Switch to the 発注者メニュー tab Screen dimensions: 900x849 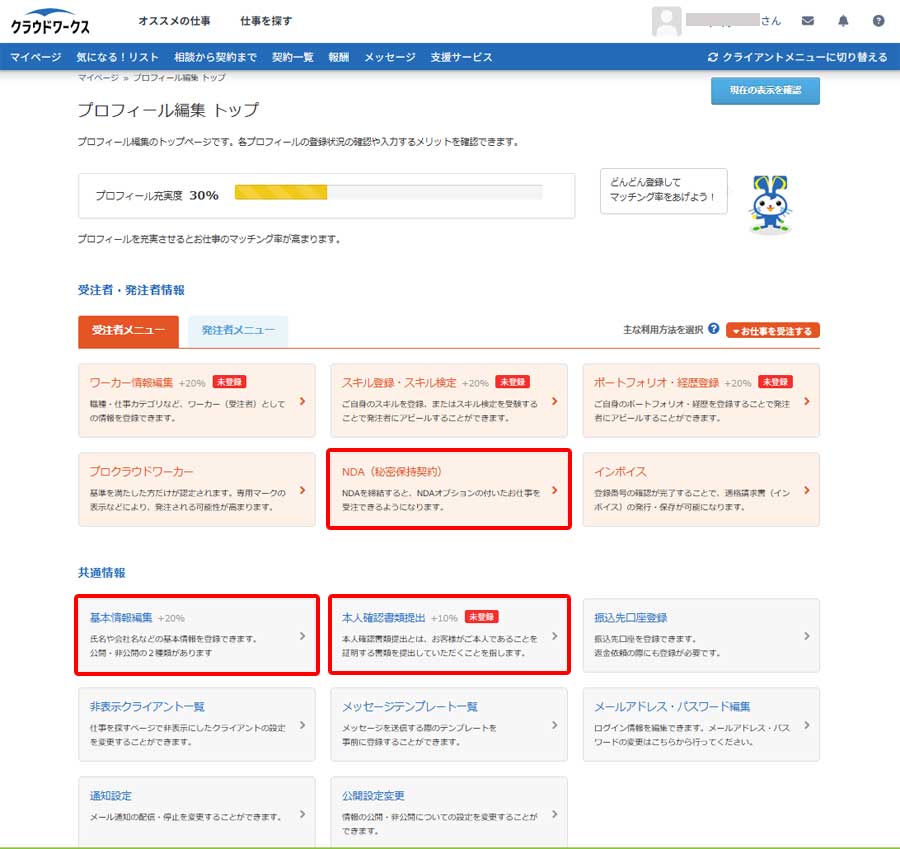238,331
